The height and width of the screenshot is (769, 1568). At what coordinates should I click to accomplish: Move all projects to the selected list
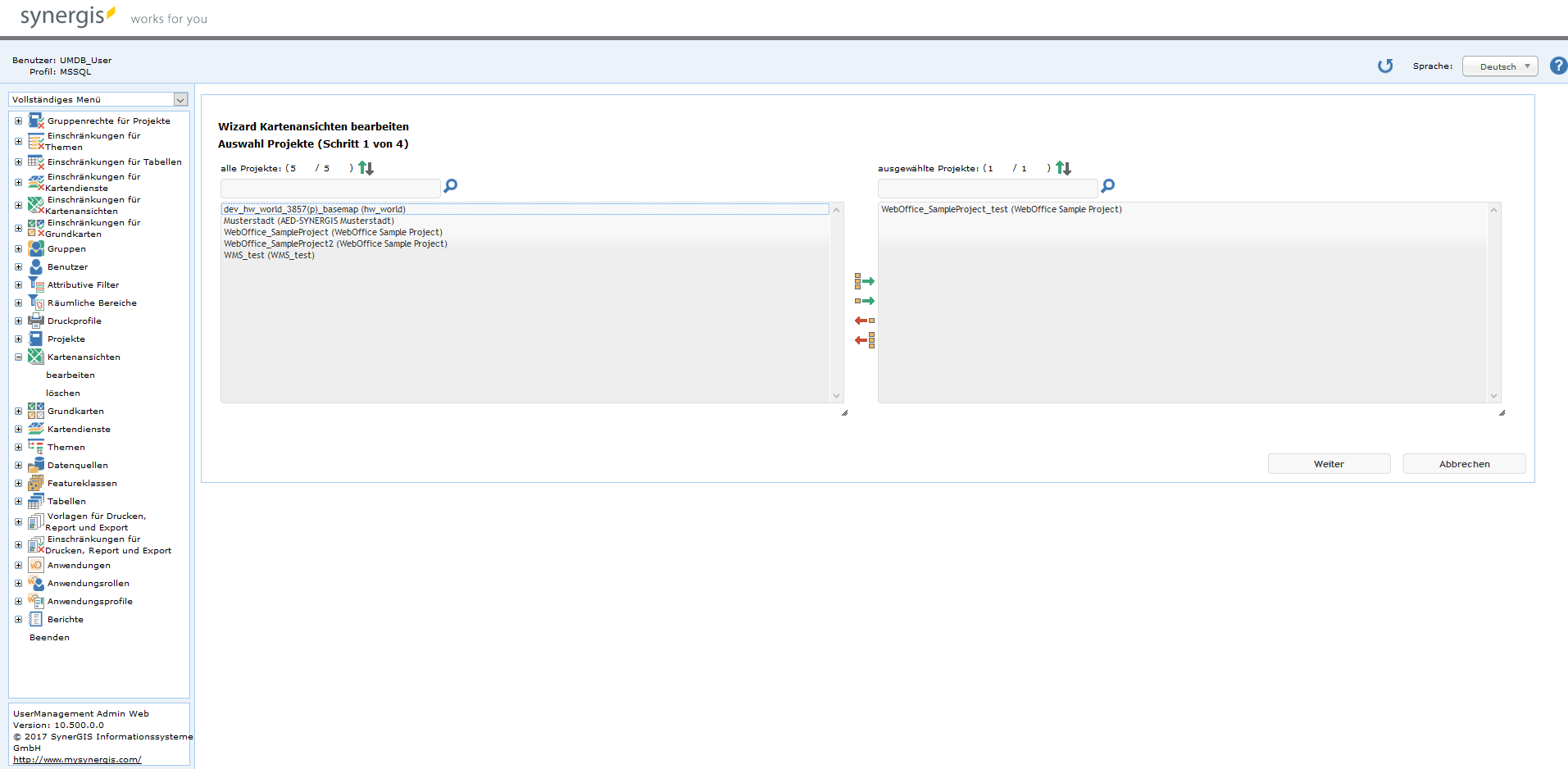point(864,281)
